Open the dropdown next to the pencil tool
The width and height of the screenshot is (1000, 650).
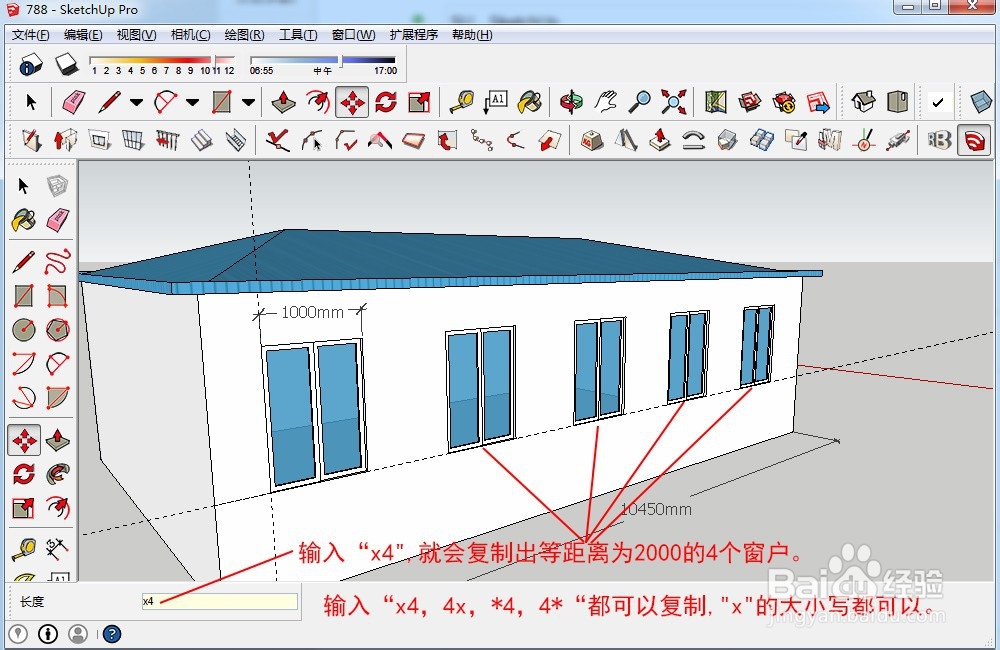point(136,102)
